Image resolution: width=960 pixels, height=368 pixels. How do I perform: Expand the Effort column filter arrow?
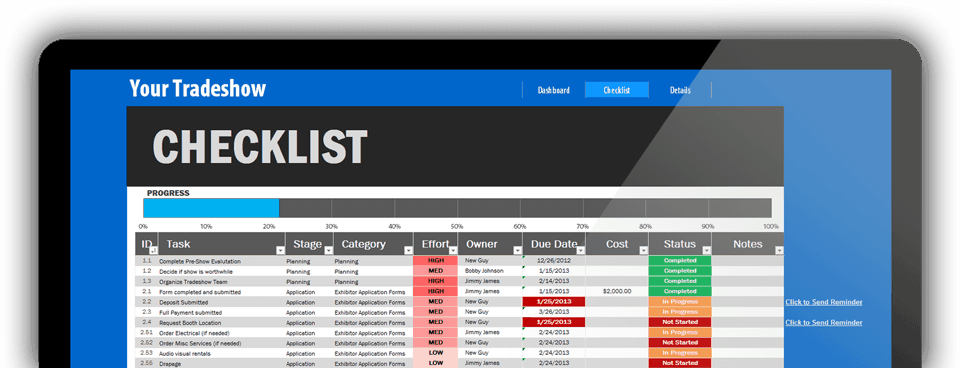[453, 250]
